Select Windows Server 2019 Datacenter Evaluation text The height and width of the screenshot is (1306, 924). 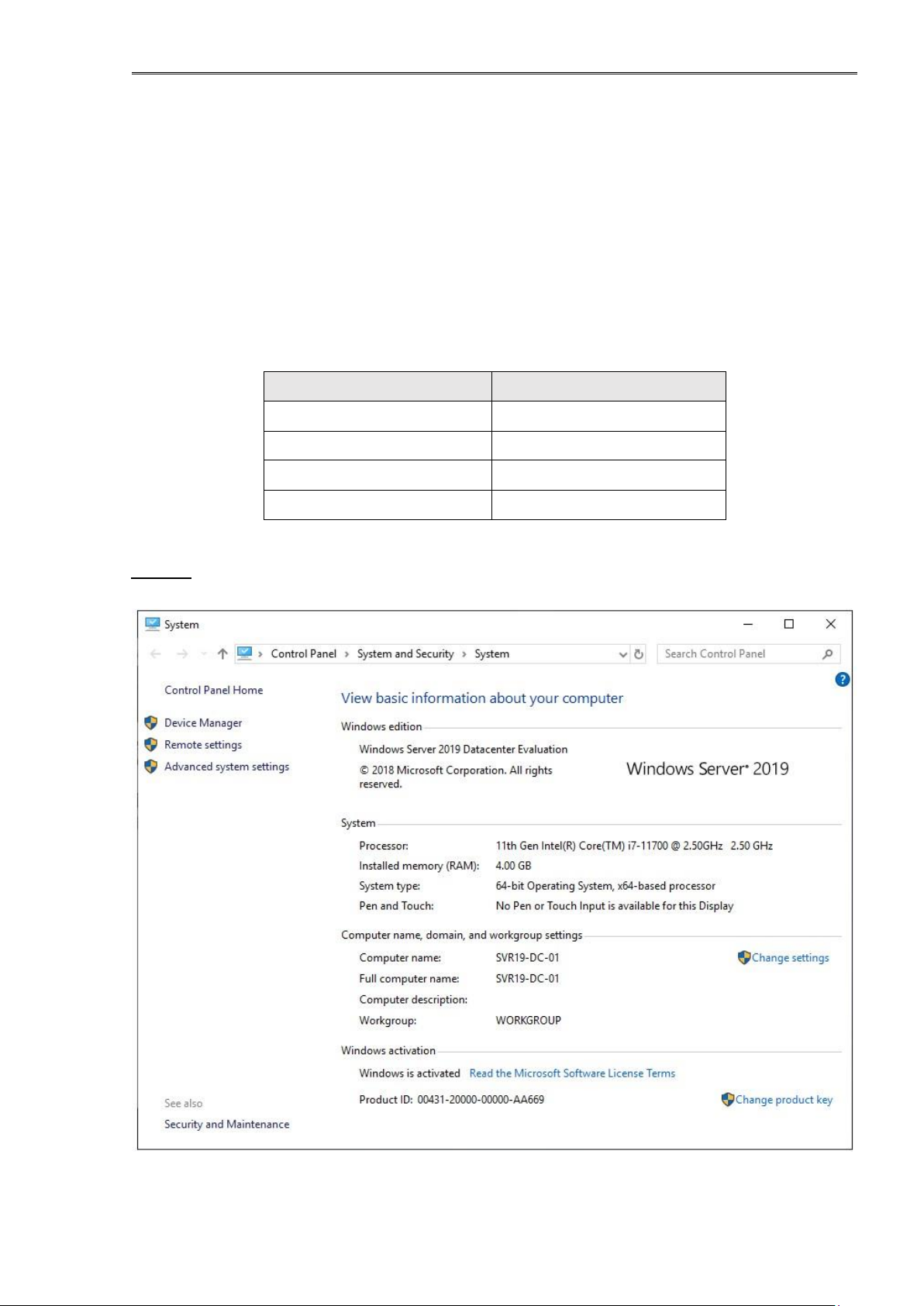[463, 749]
